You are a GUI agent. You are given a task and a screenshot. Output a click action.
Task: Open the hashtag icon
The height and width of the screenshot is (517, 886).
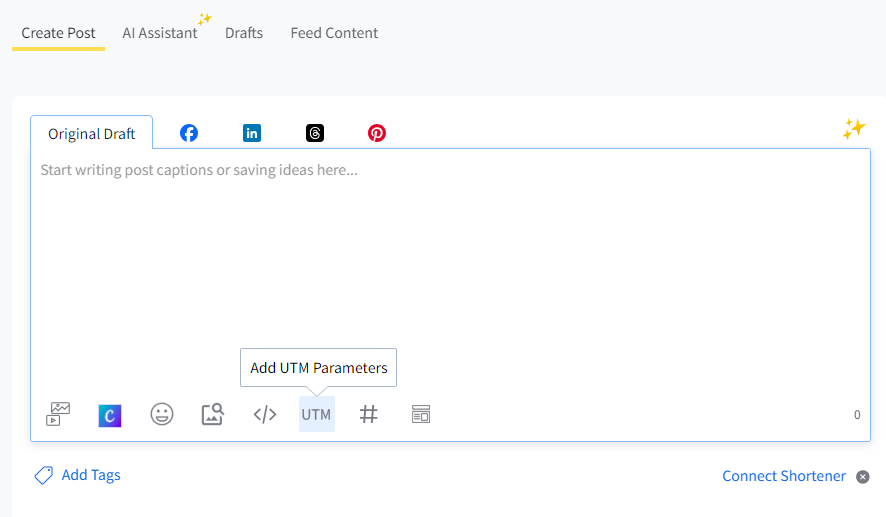[x=369, y=414]
